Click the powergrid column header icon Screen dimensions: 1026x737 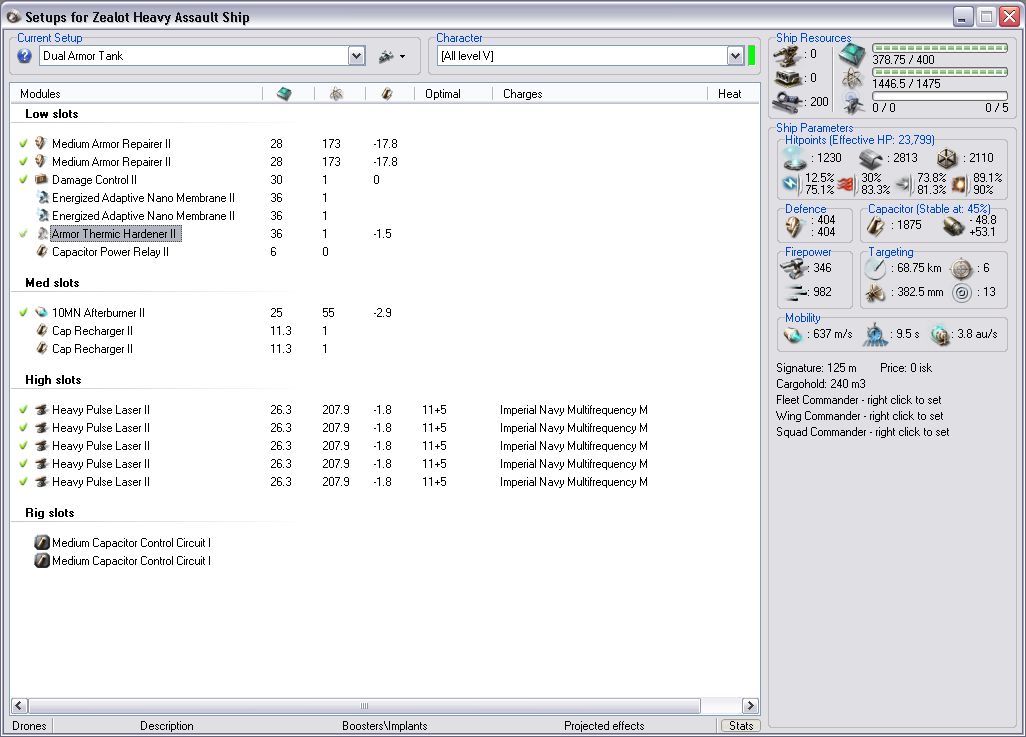tap(336, 93)
